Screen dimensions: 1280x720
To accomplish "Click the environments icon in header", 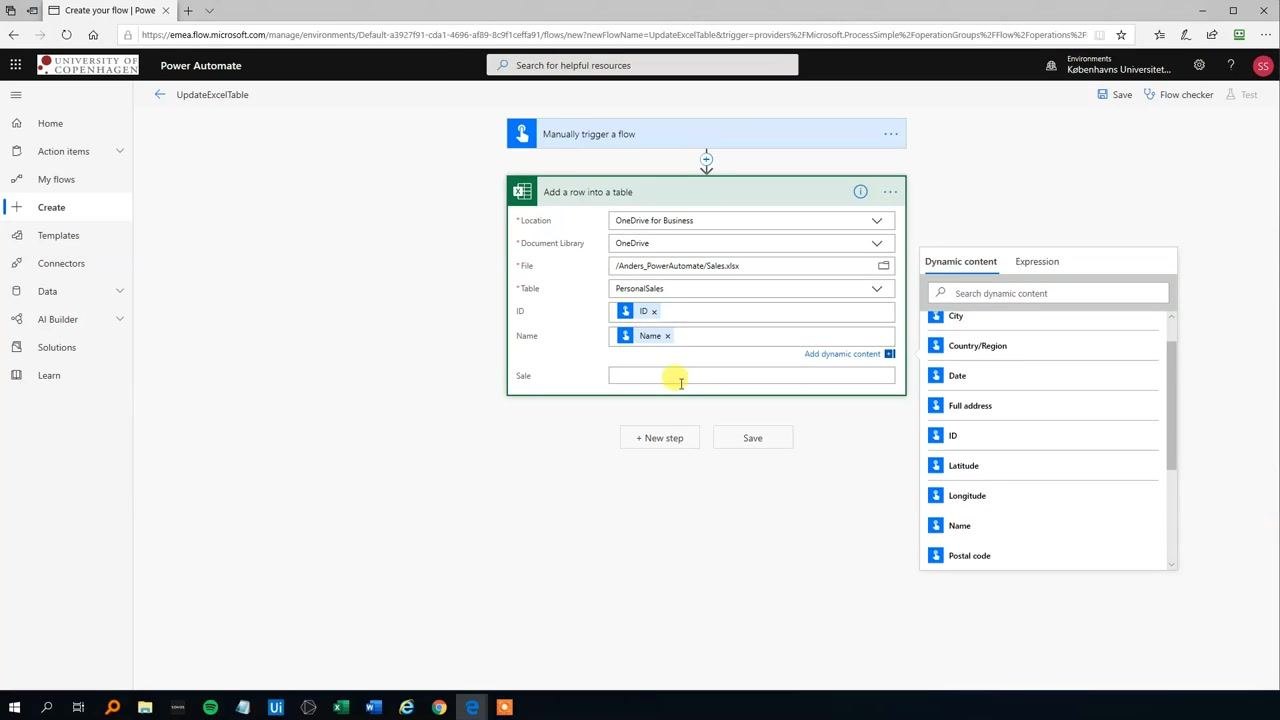I will click(1051, 65).
